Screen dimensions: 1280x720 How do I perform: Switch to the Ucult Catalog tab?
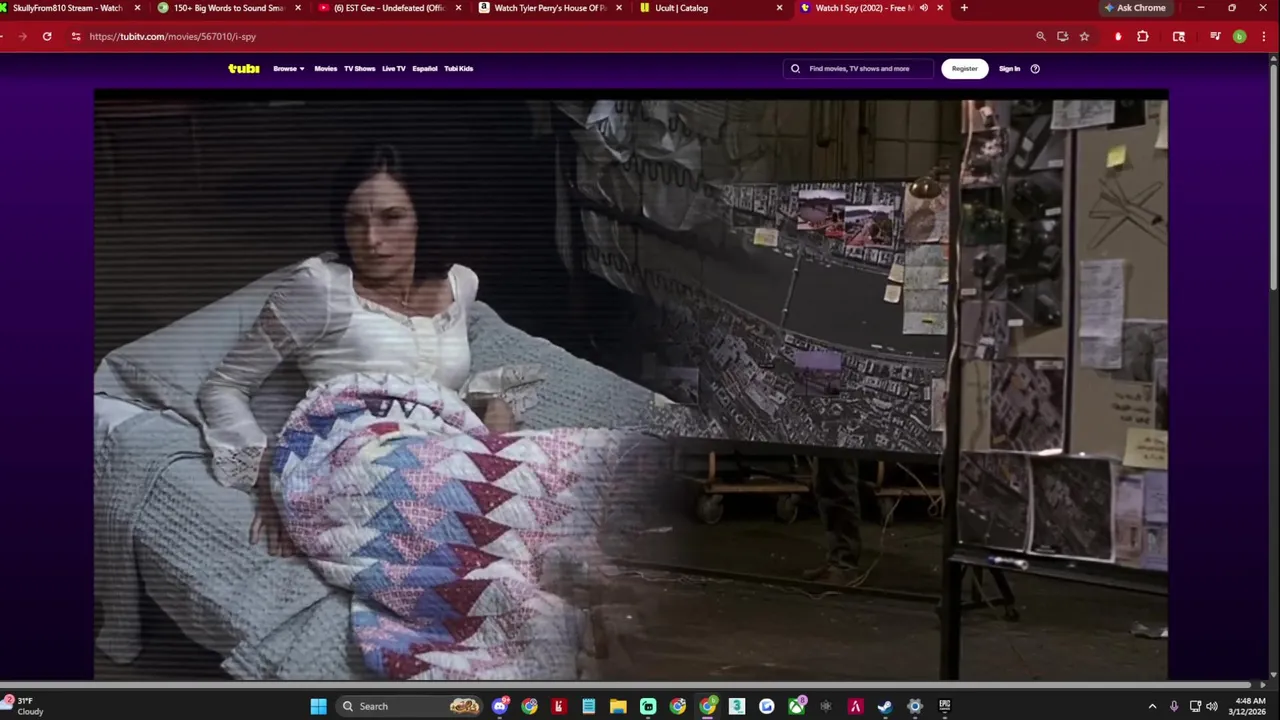(x=708, y=8)
